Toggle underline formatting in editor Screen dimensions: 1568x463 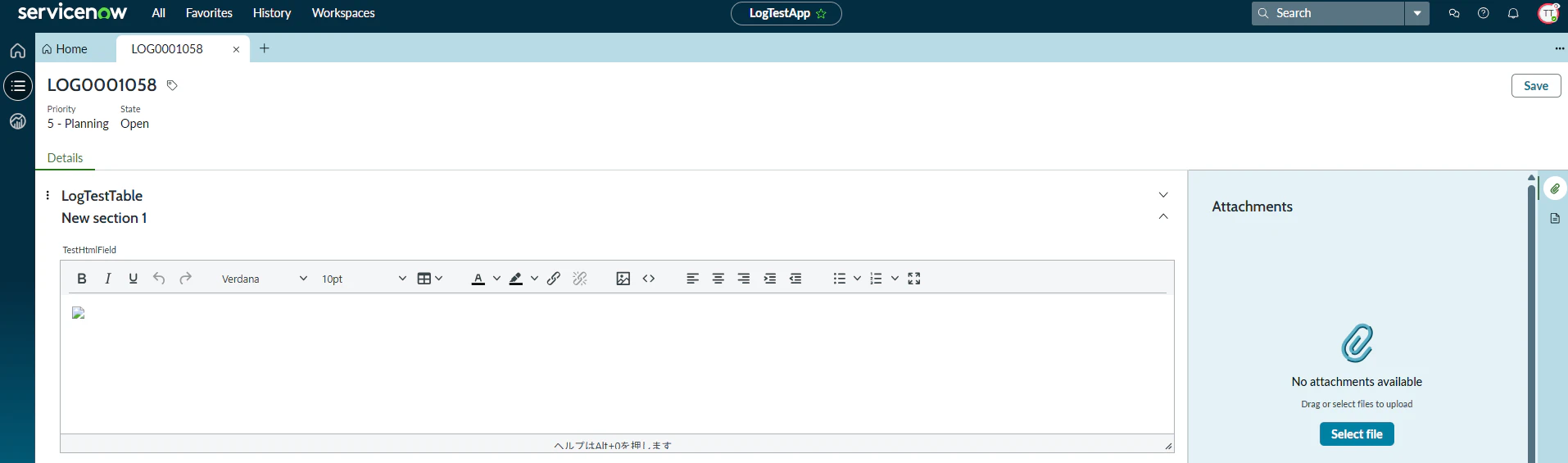tap(134, 279)
